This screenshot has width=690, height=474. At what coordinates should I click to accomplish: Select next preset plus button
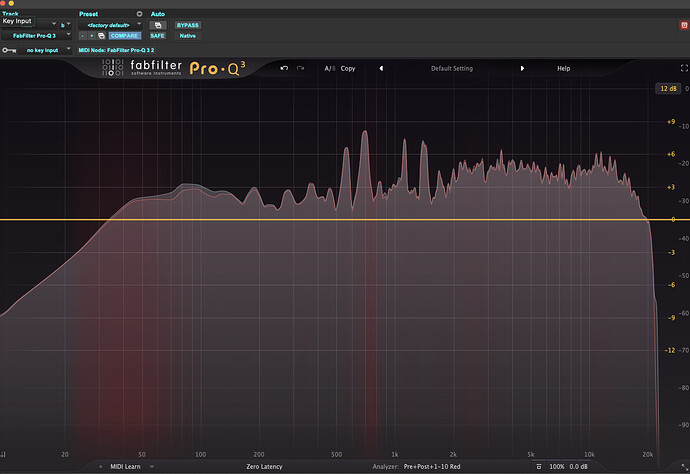(x=92, y=36)
